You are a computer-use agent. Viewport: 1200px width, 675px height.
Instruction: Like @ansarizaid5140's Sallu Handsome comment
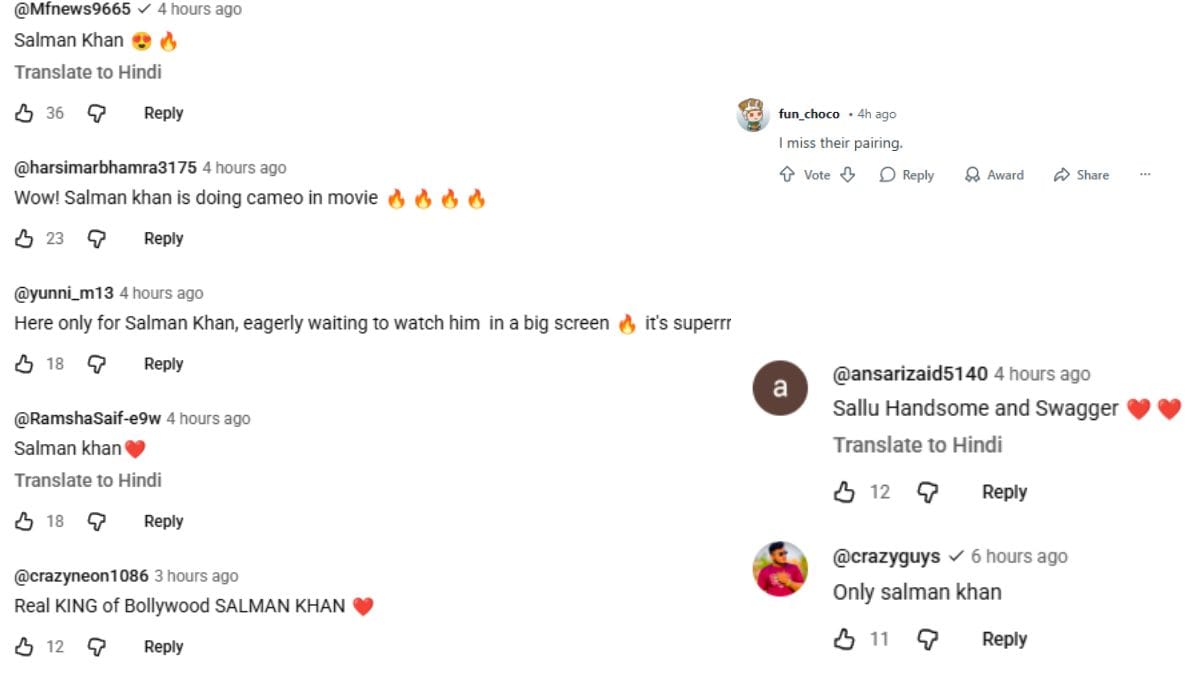pyautogui.click(x=846, y=492)
